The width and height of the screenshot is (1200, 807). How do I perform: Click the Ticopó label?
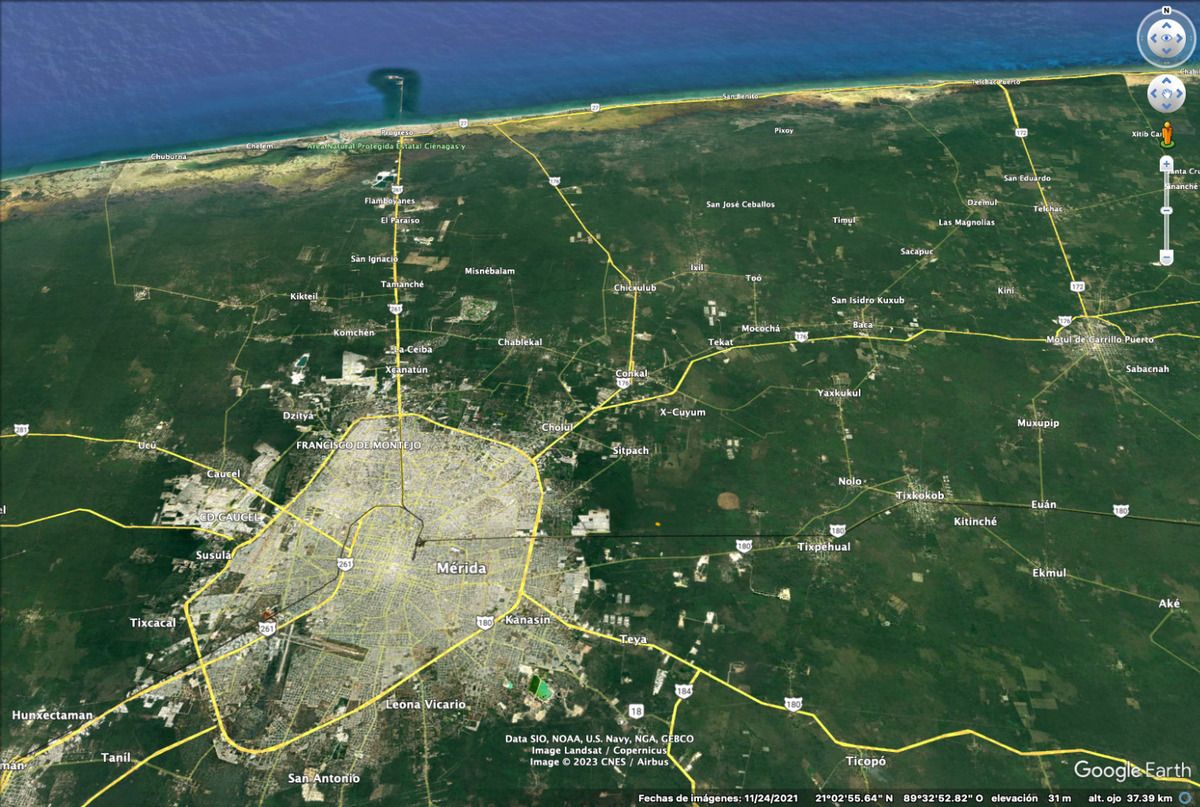coord(865,761)
